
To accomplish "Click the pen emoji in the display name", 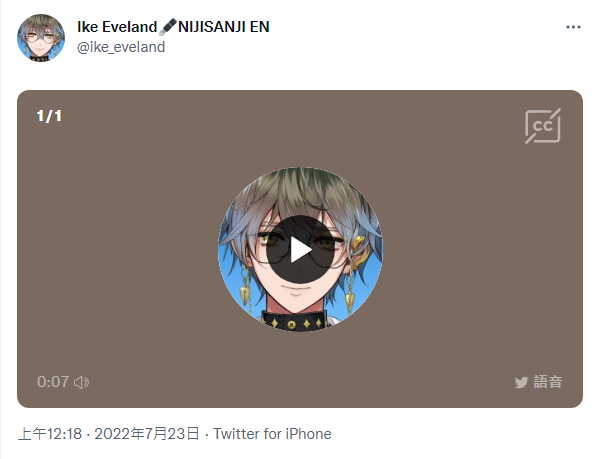I will point(167,27).
